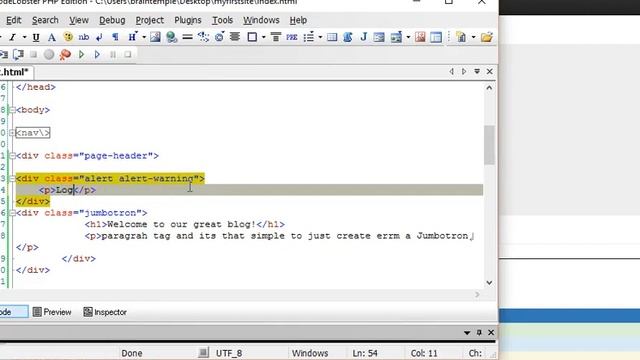Apply italic formatting from toolbar
The image size is (640, 360).
click(12, 38)
